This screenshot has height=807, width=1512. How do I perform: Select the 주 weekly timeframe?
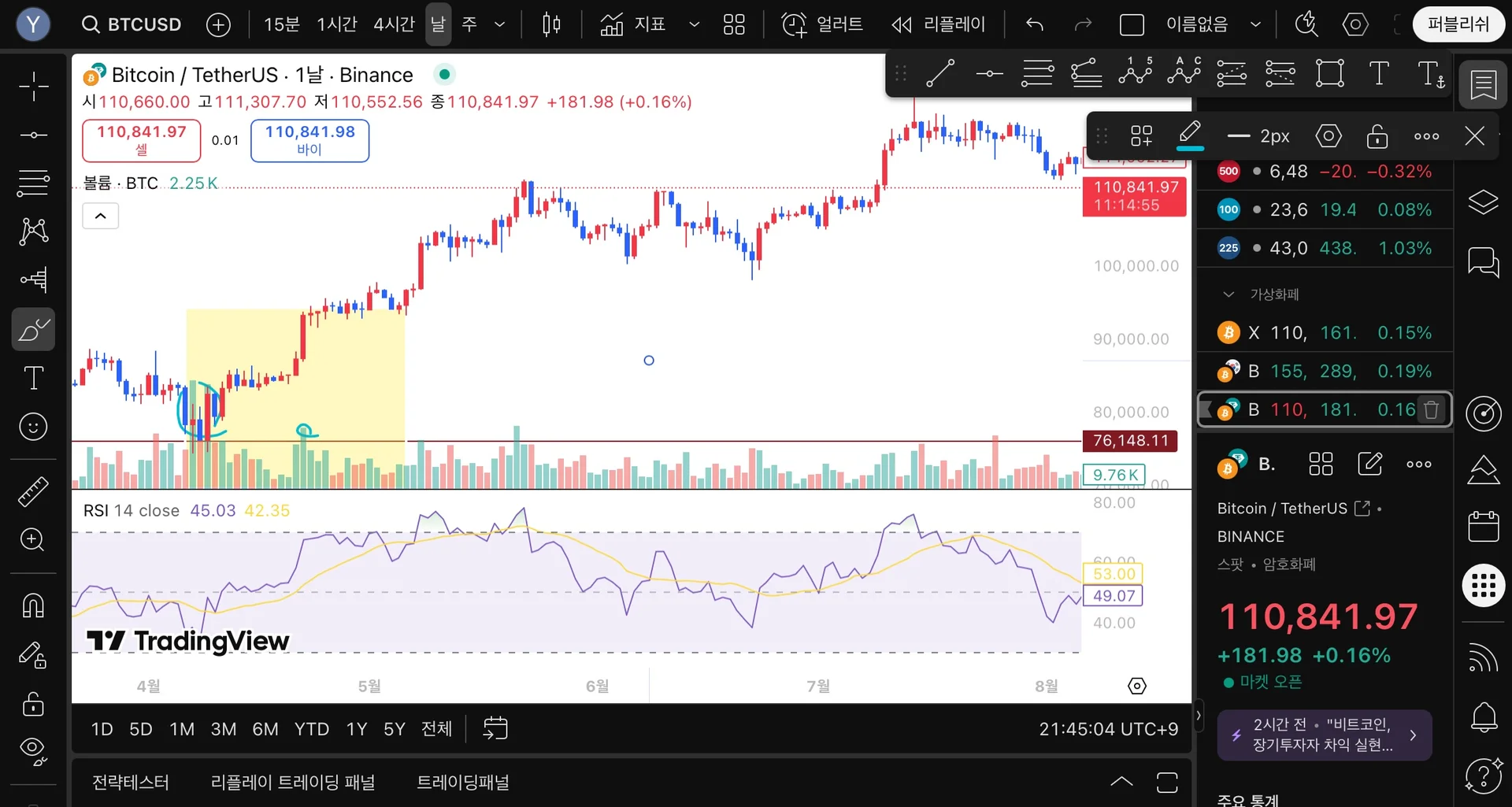(469, 24)
